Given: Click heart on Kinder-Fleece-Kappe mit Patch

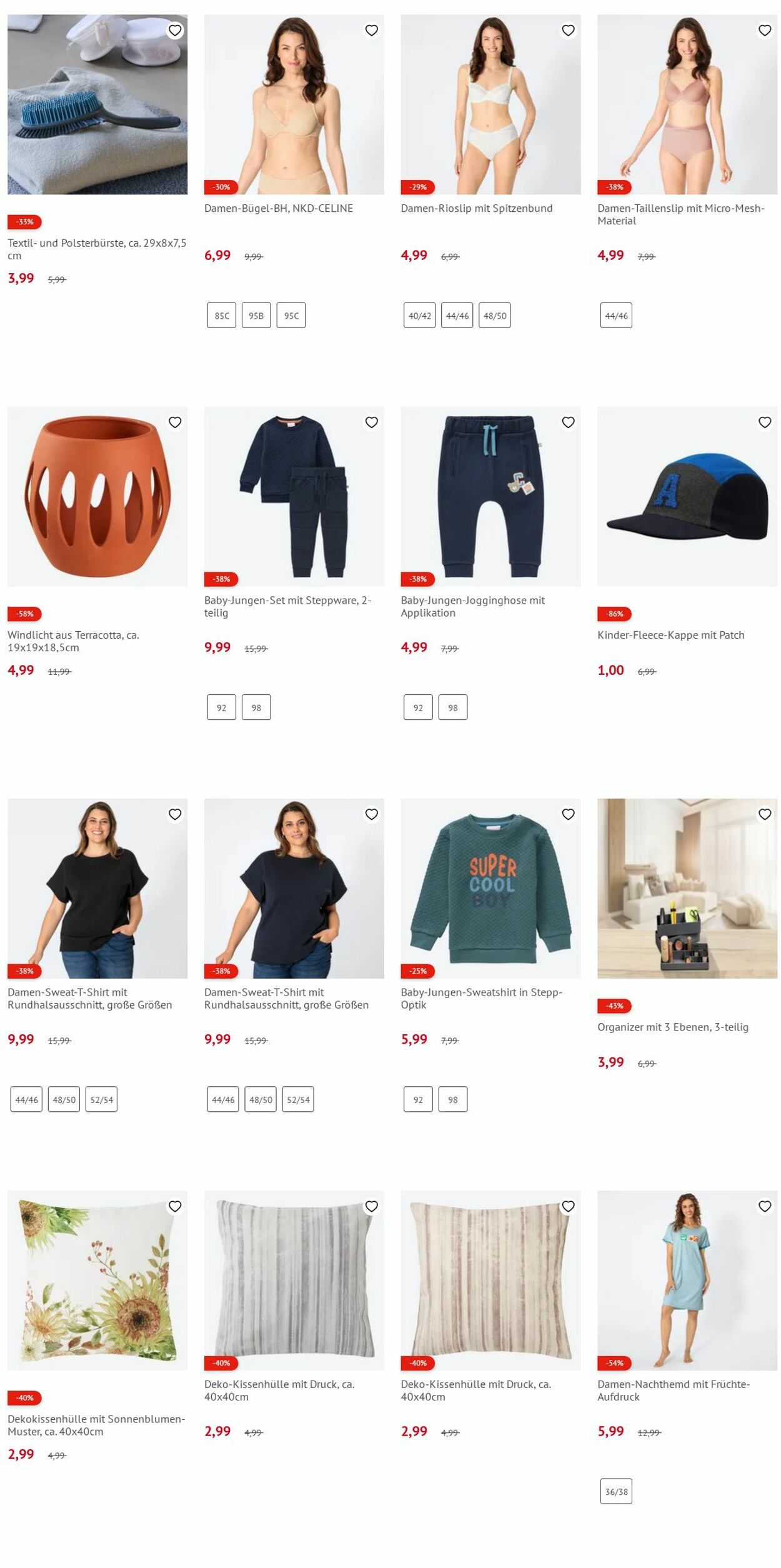Looking at the screenshot, I should [765, 422].
